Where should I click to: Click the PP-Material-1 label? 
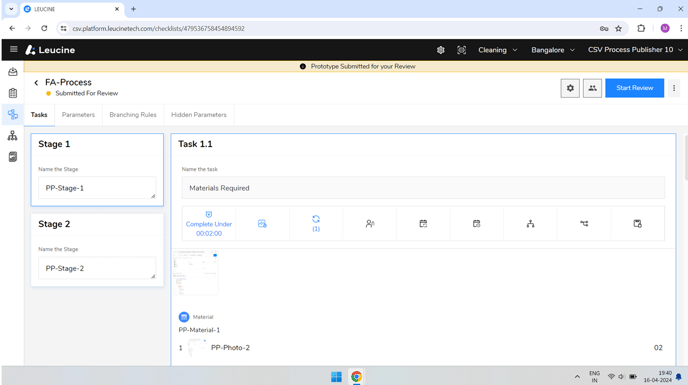199,330
